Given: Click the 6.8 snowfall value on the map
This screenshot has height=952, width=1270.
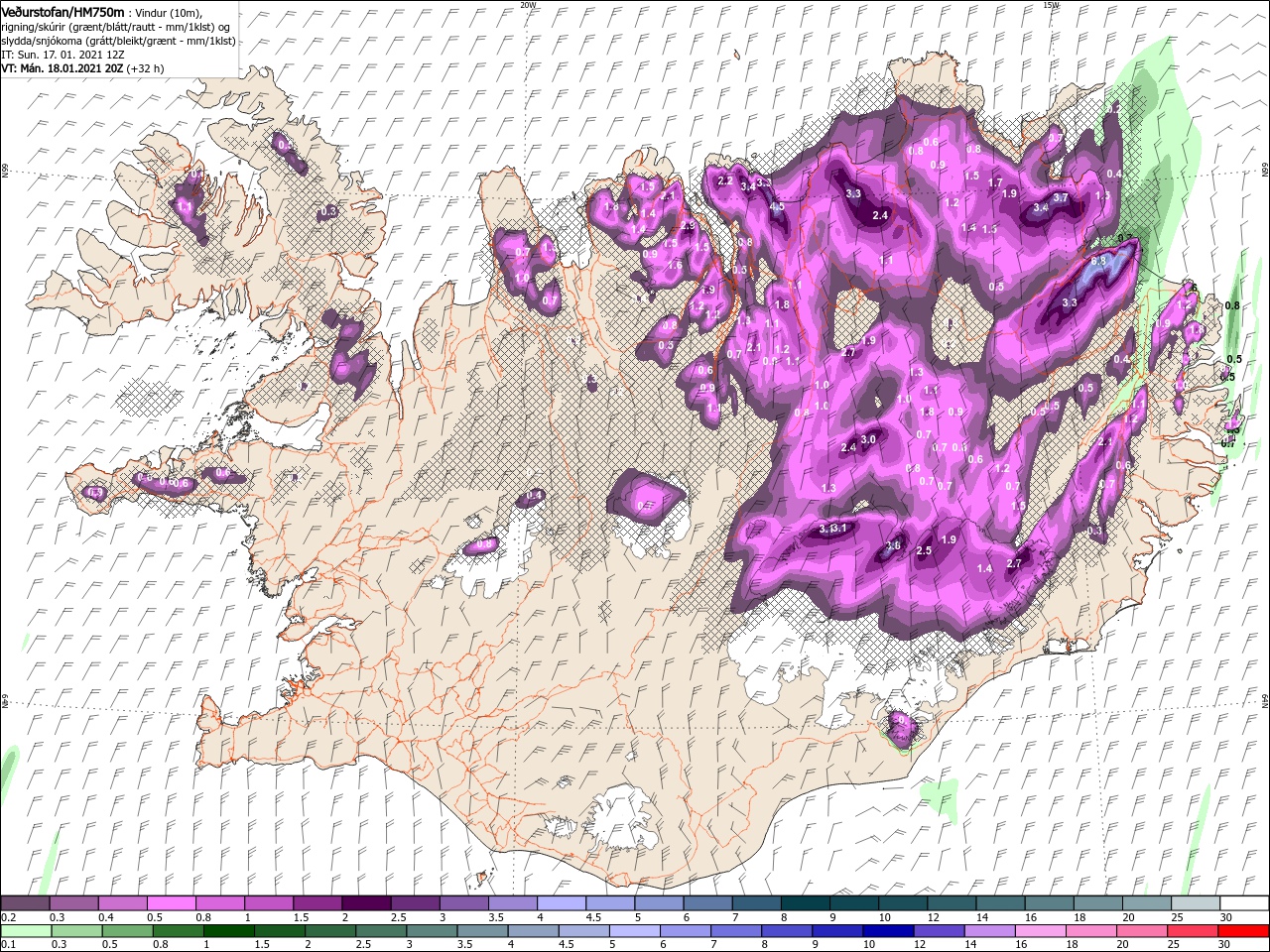Looking at the screenshot, I should click(1098, 261).
